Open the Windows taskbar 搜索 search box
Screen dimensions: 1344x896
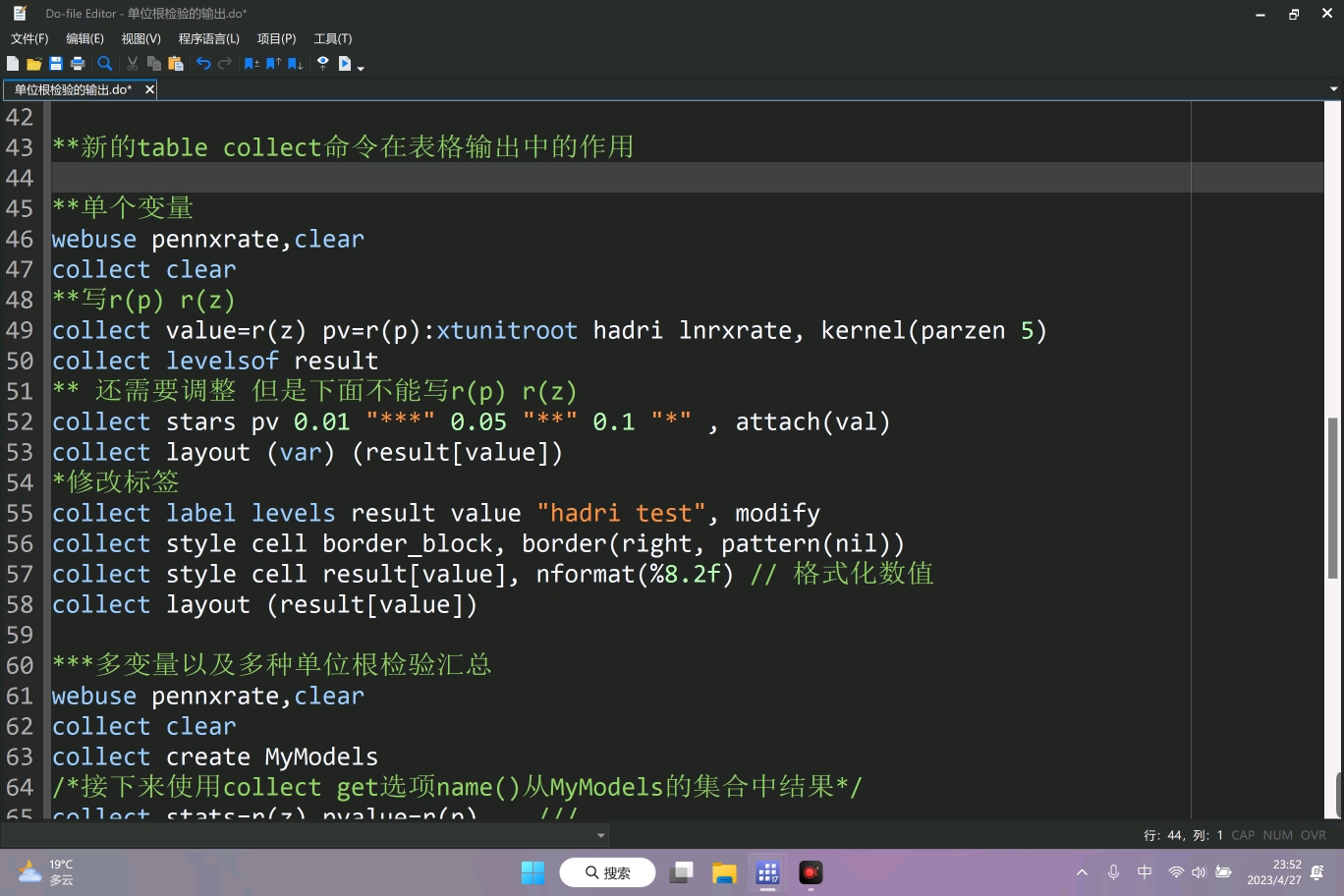pos(607,872)
